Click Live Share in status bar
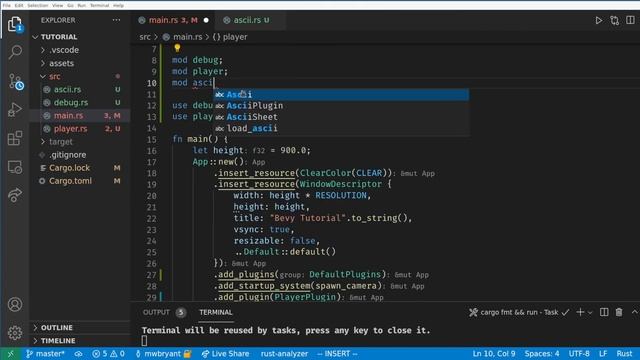640x360 pixels. [225, 354]
